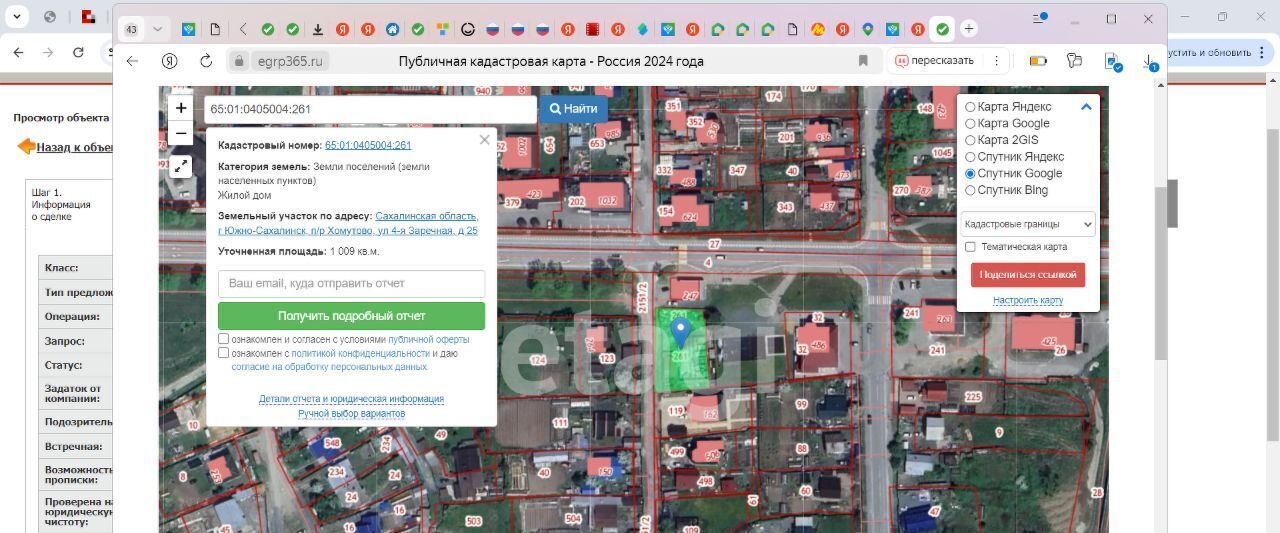
Task: Bookmark this page in the address bar
Action: (x=863, y=61)
